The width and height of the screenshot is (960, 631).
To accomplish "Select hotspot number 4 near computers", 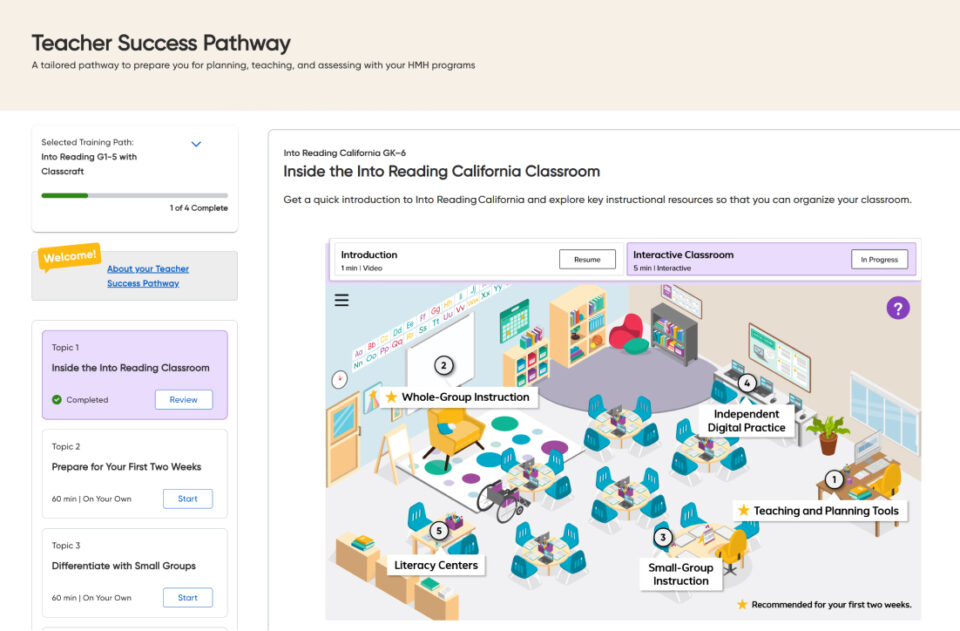I will [746, 383].
